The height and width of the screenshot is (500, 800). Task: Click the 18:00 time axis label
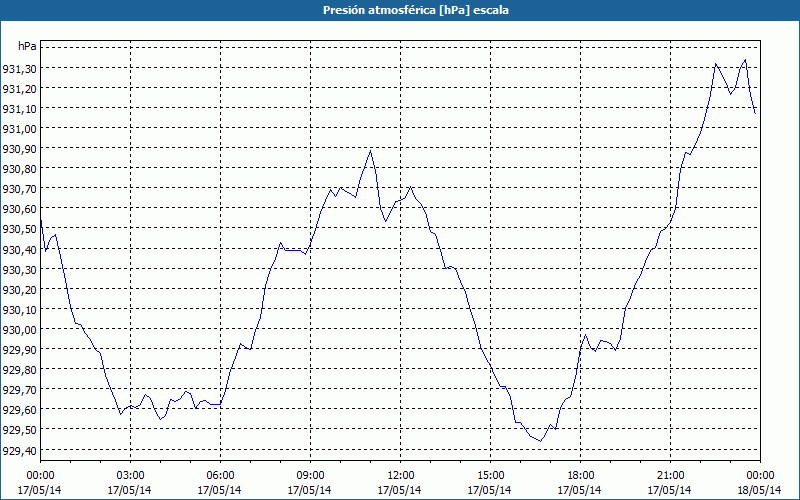pyautogui.click(x=581, y=475)
